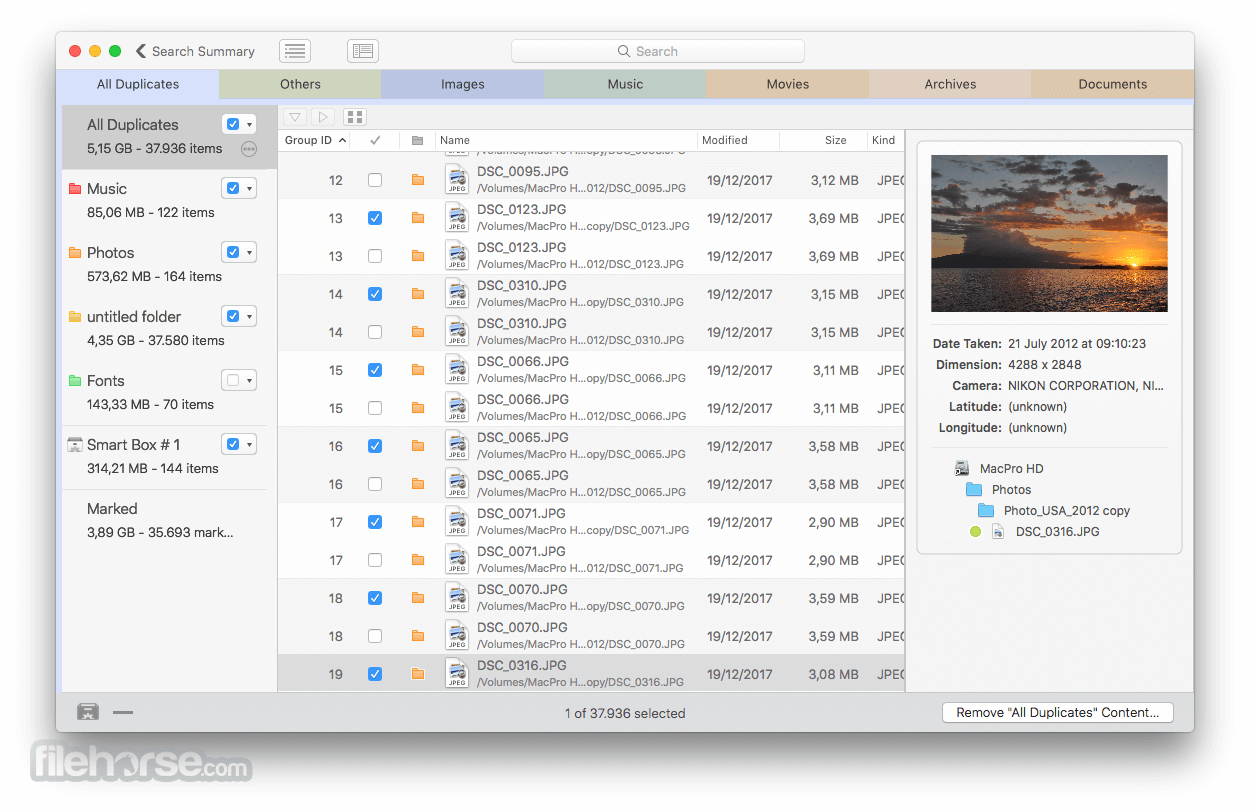Open dropdown arrow beside Photos checkbox
Viewport: 1250px width, 812px height.
249,252
